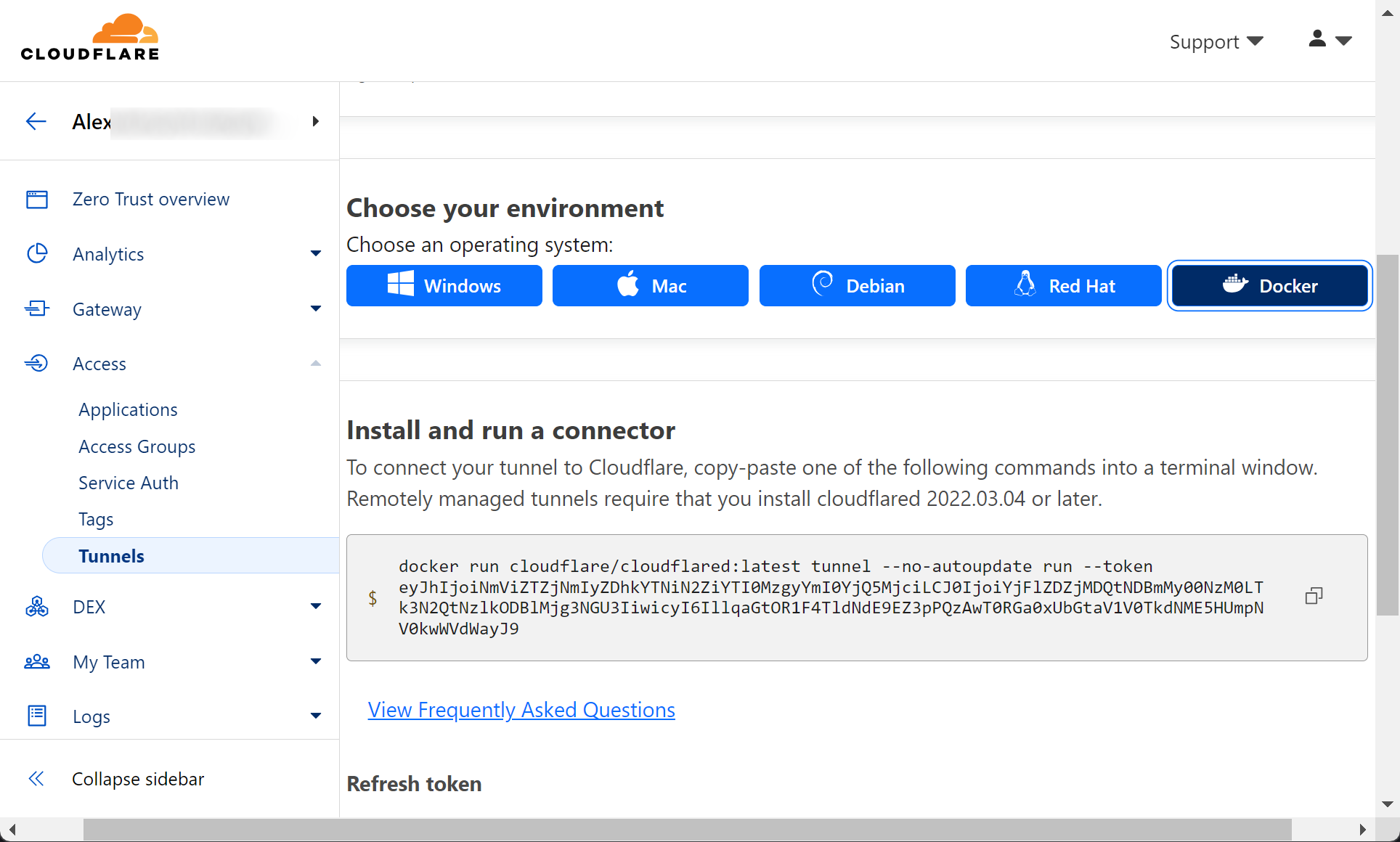The height and width of the screenshot is (842, 1400).
Task: Click the My Team people icon
Action: [37, 661]
